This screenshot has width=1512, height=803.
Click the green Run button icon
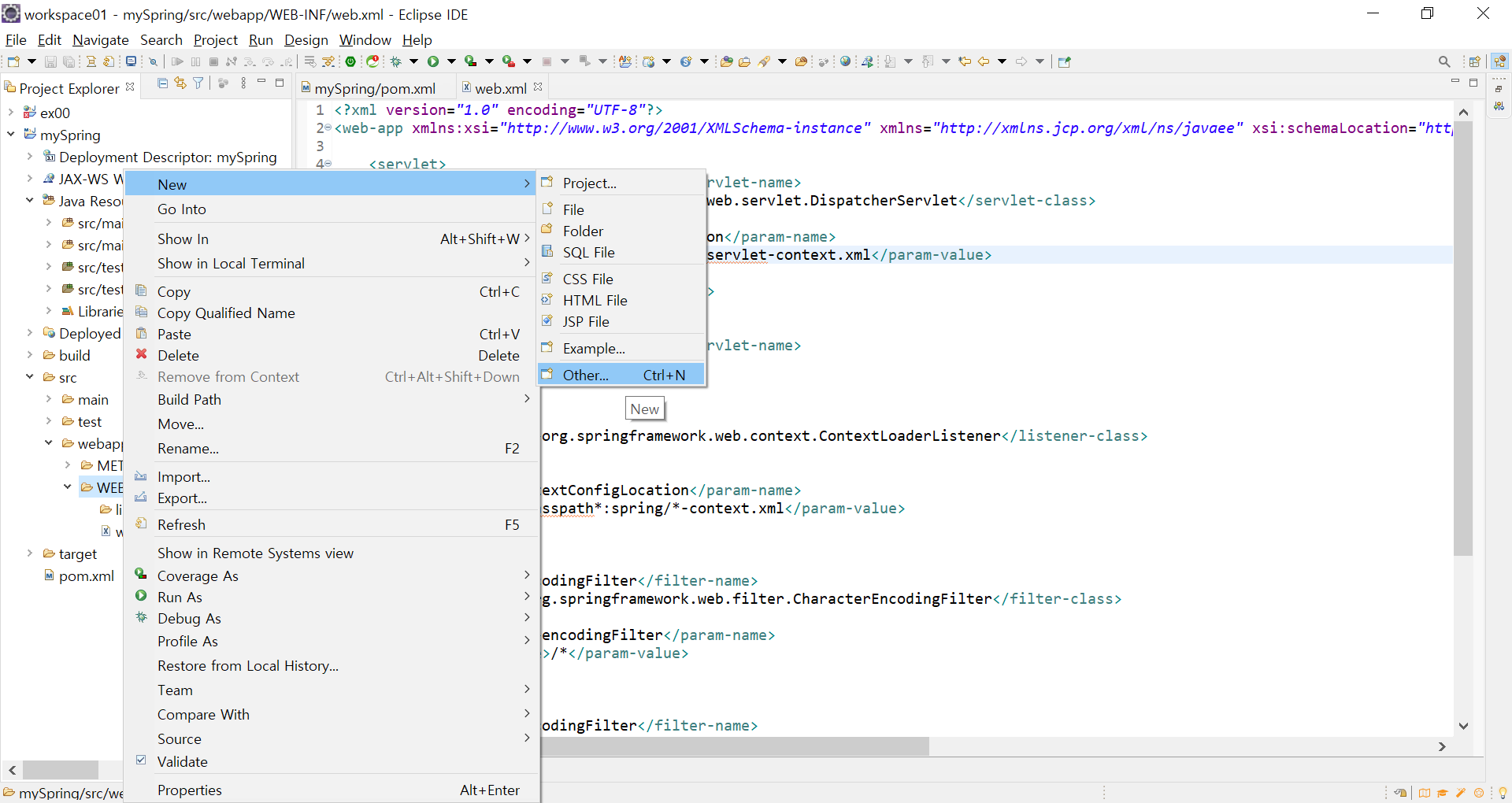click(x=433, y=61)
